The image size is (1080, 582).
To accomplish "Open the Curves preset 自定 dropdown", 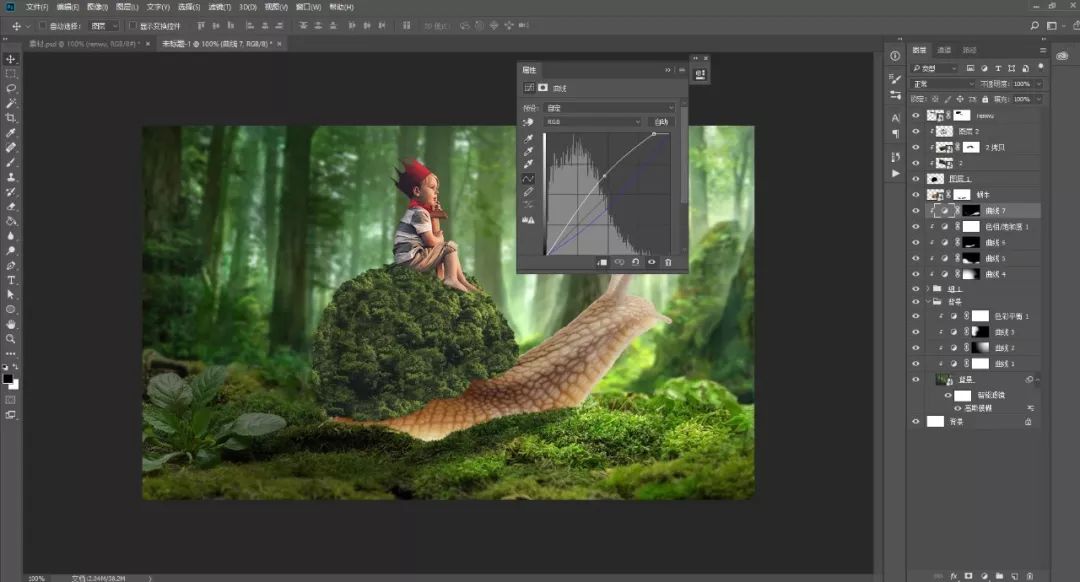I will [610, 107].
